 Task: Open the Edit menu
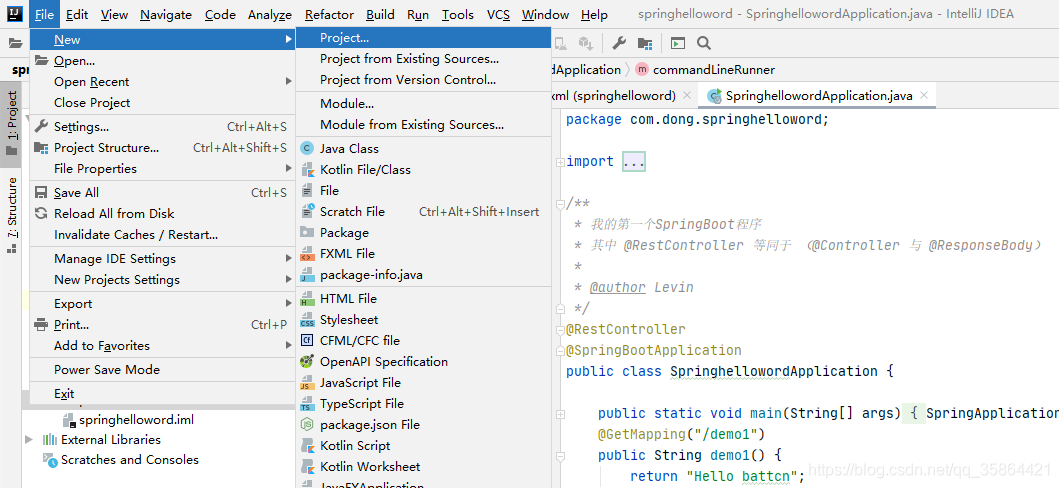[77, 14]
